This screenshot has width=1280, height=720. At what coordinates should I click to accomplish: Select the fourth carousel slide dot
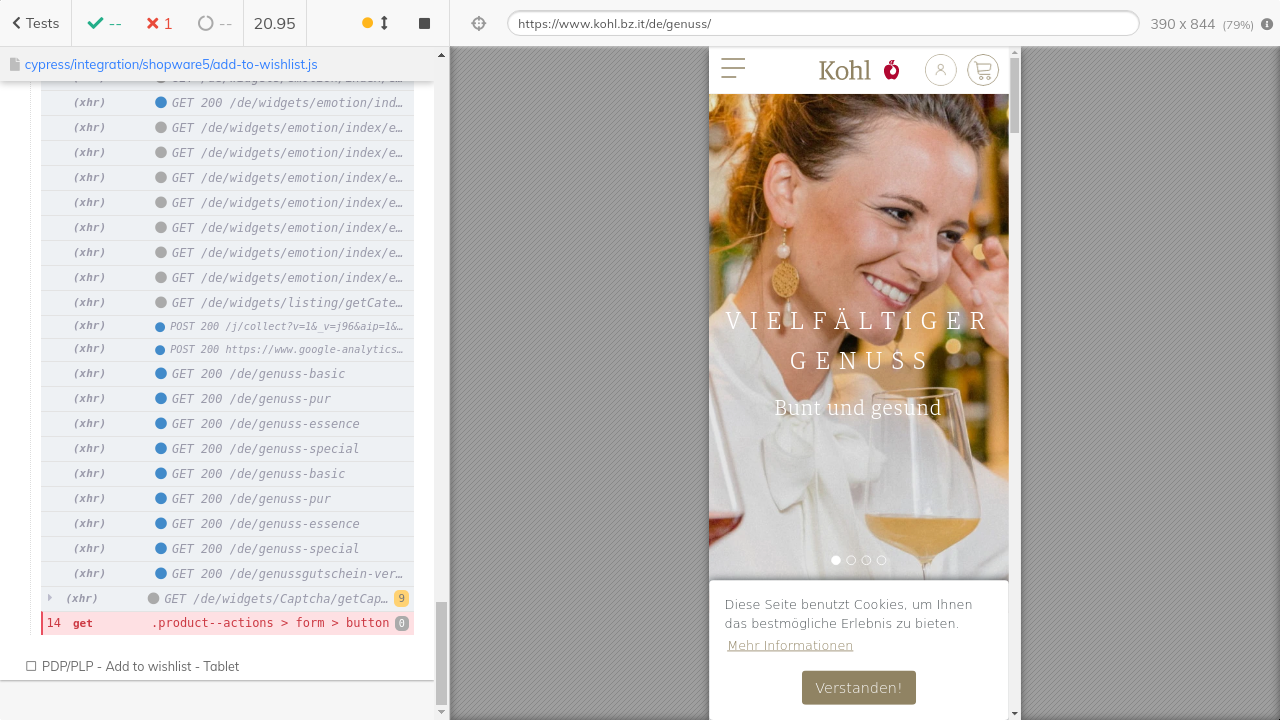click(x=881, y=560)
